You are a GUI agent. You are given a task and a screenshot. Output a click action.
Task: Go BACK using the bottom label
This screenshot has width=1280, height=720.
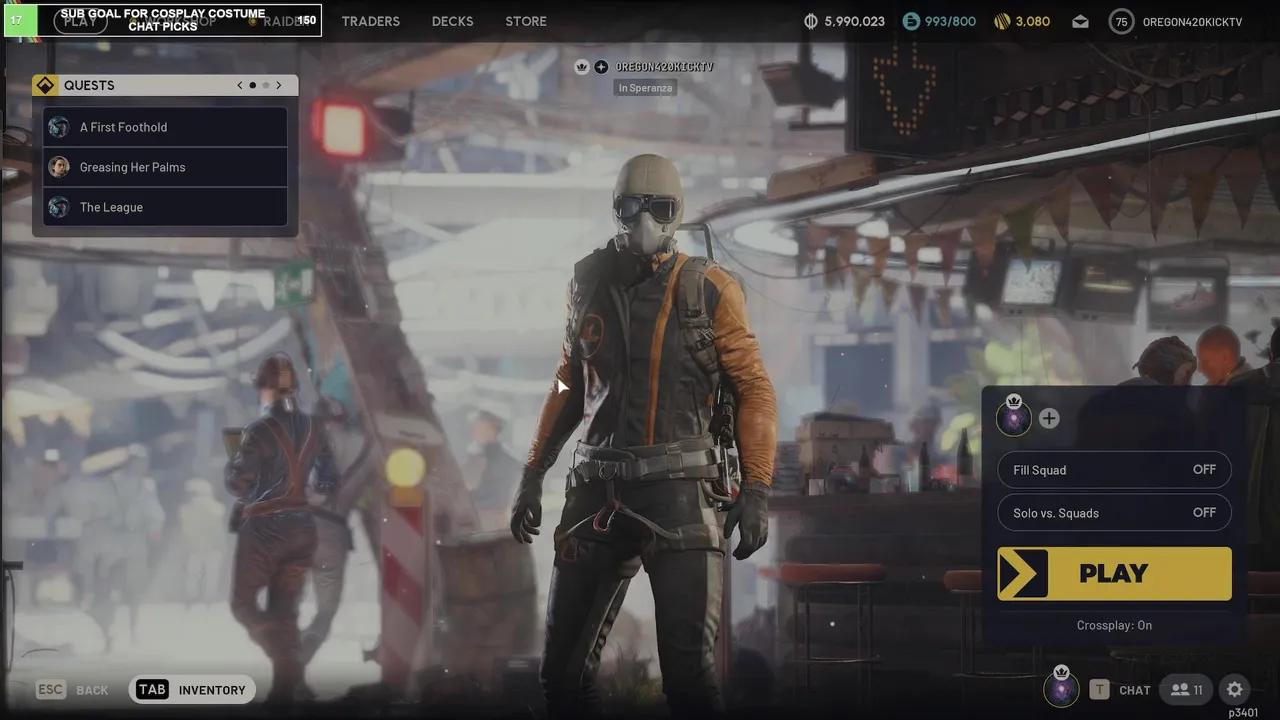click(92, 690)
